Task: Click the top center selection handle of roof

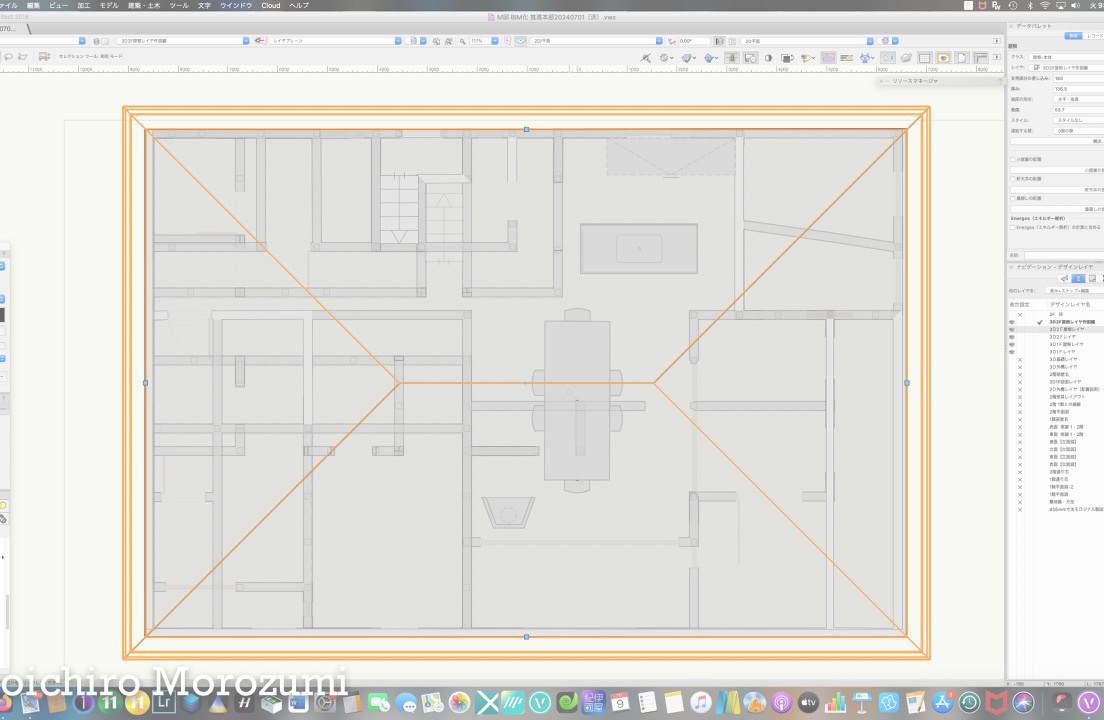Action: (527, 130)
